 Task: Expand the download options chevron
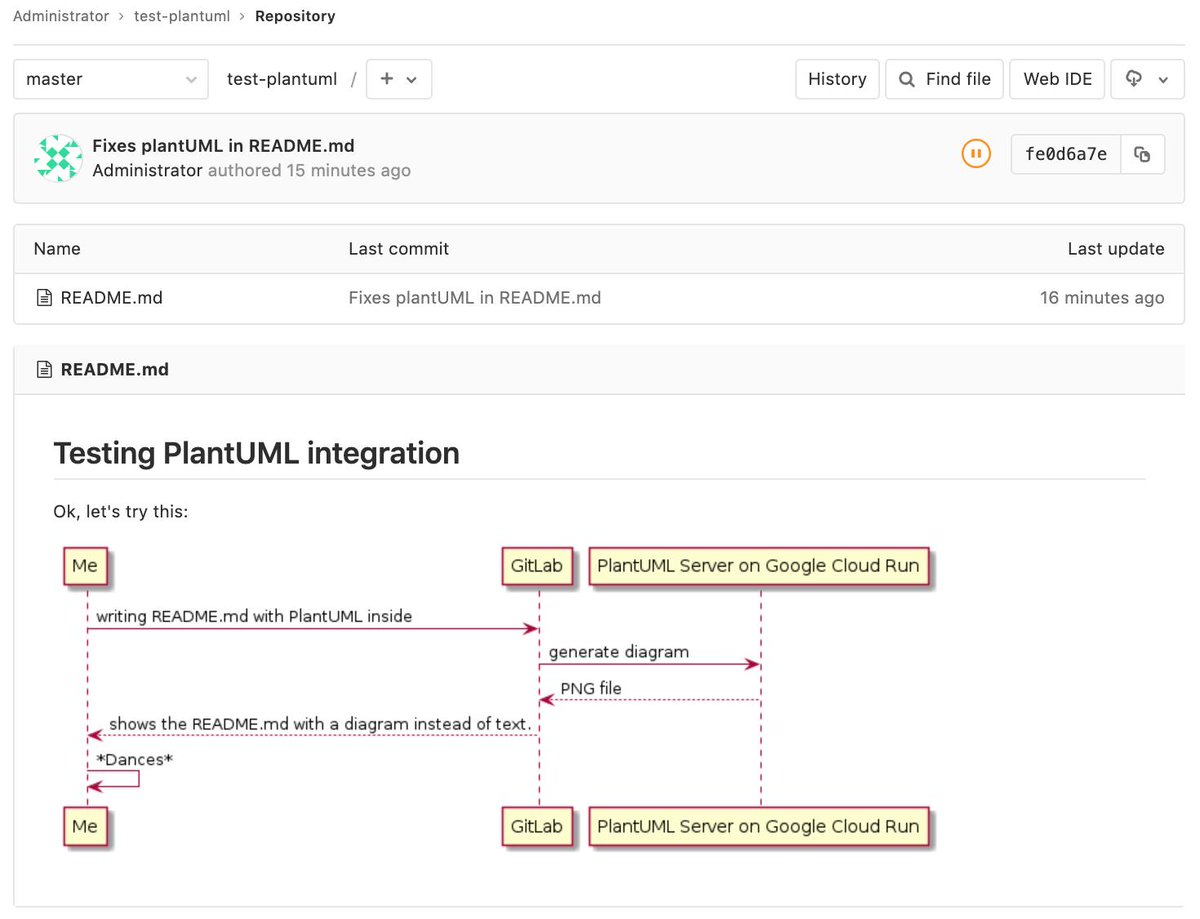pyautogui.click(x=1163, y=80)
